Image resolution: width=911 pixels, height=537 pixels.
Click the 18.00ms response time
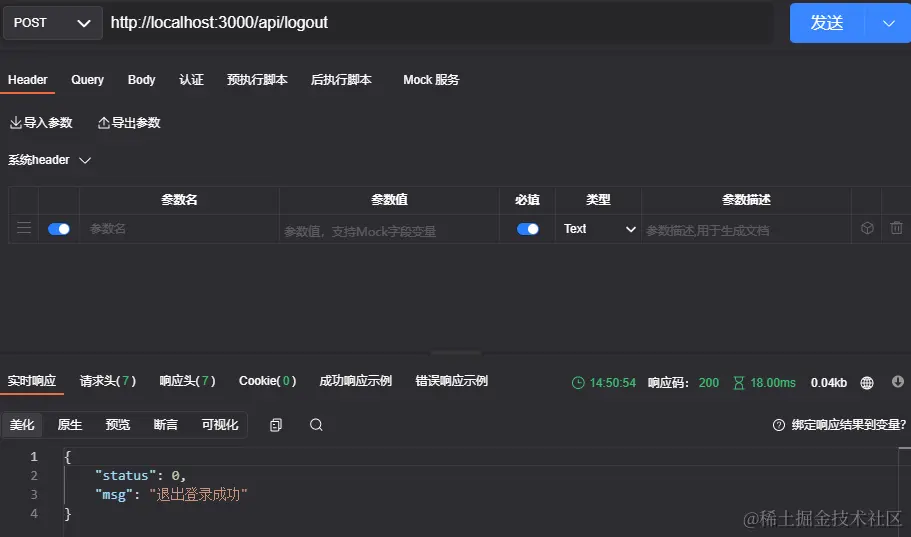773,382
